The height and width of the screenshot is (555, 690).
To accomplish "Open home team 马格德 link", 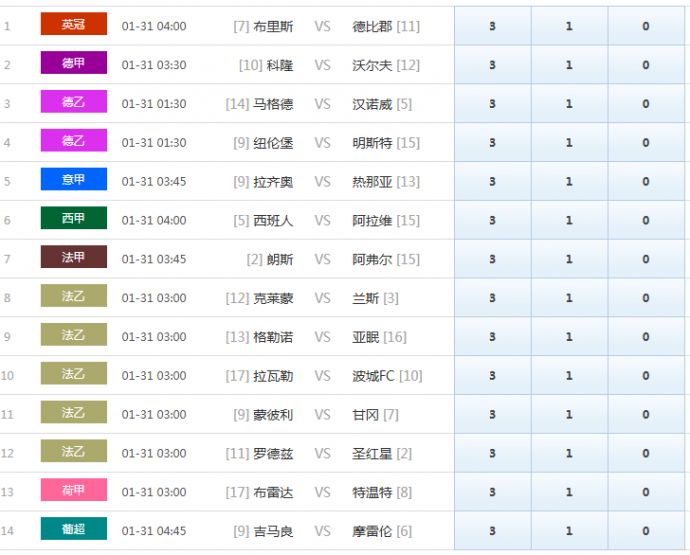I will [273, 104].
